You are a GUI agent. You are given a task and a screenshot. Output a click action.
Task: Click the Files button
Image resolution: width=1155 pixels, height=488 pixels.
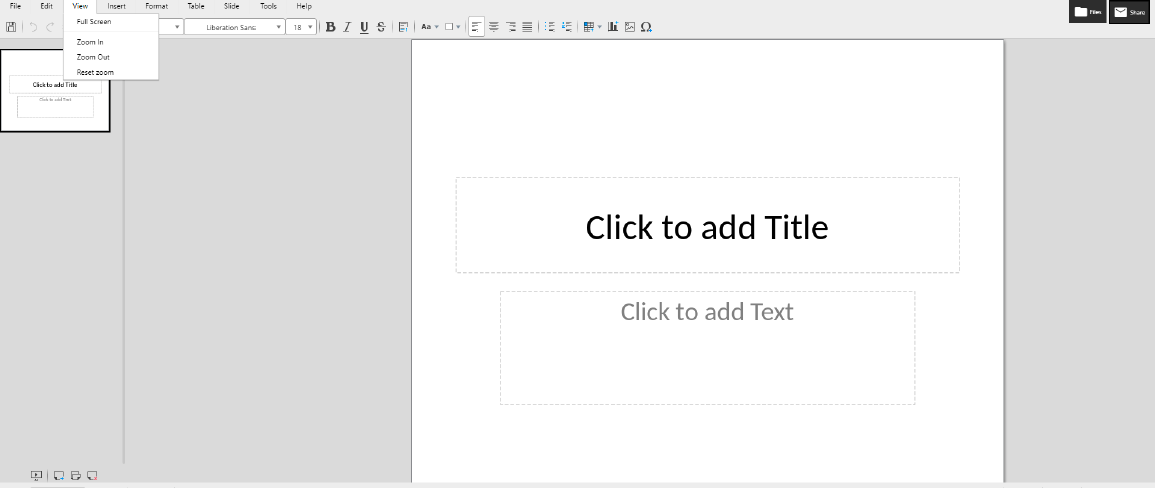(1088, 12)
